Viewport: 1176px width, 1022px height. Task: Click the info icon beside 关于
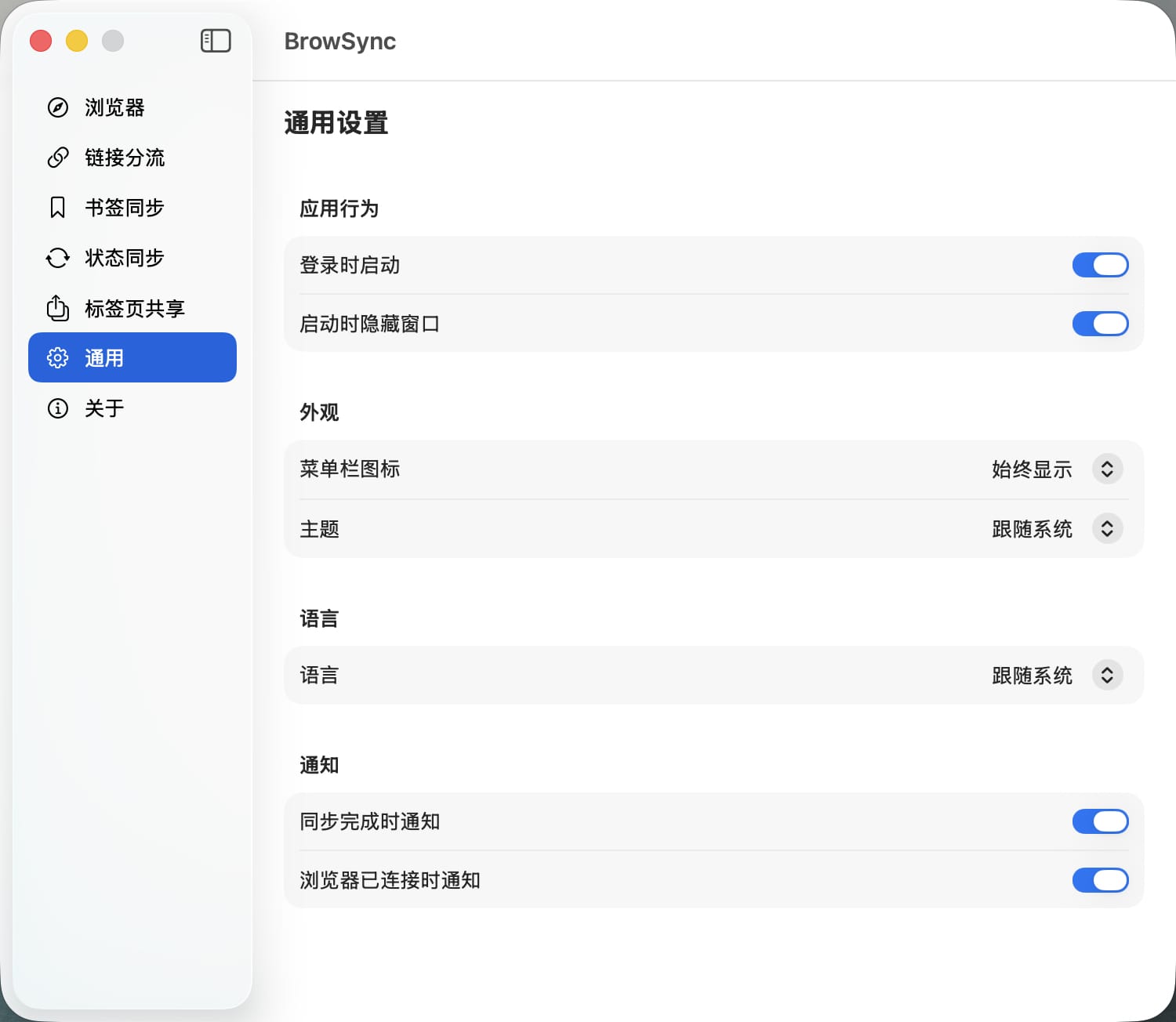tap(58, 408)
